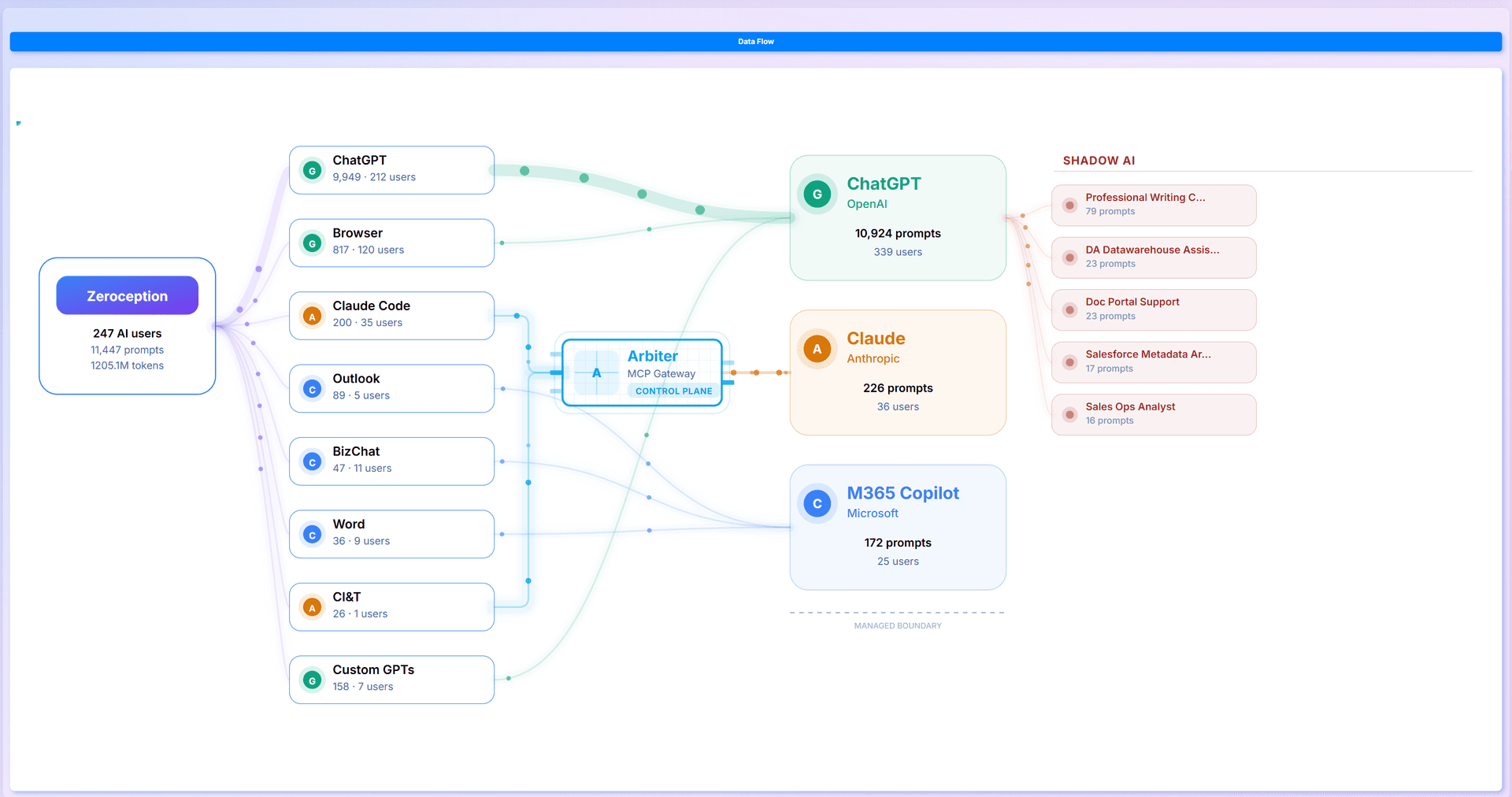Click the Anthropic Claude provider A icon
This screenshot has width=1512, height=797.
click(817, 348)
